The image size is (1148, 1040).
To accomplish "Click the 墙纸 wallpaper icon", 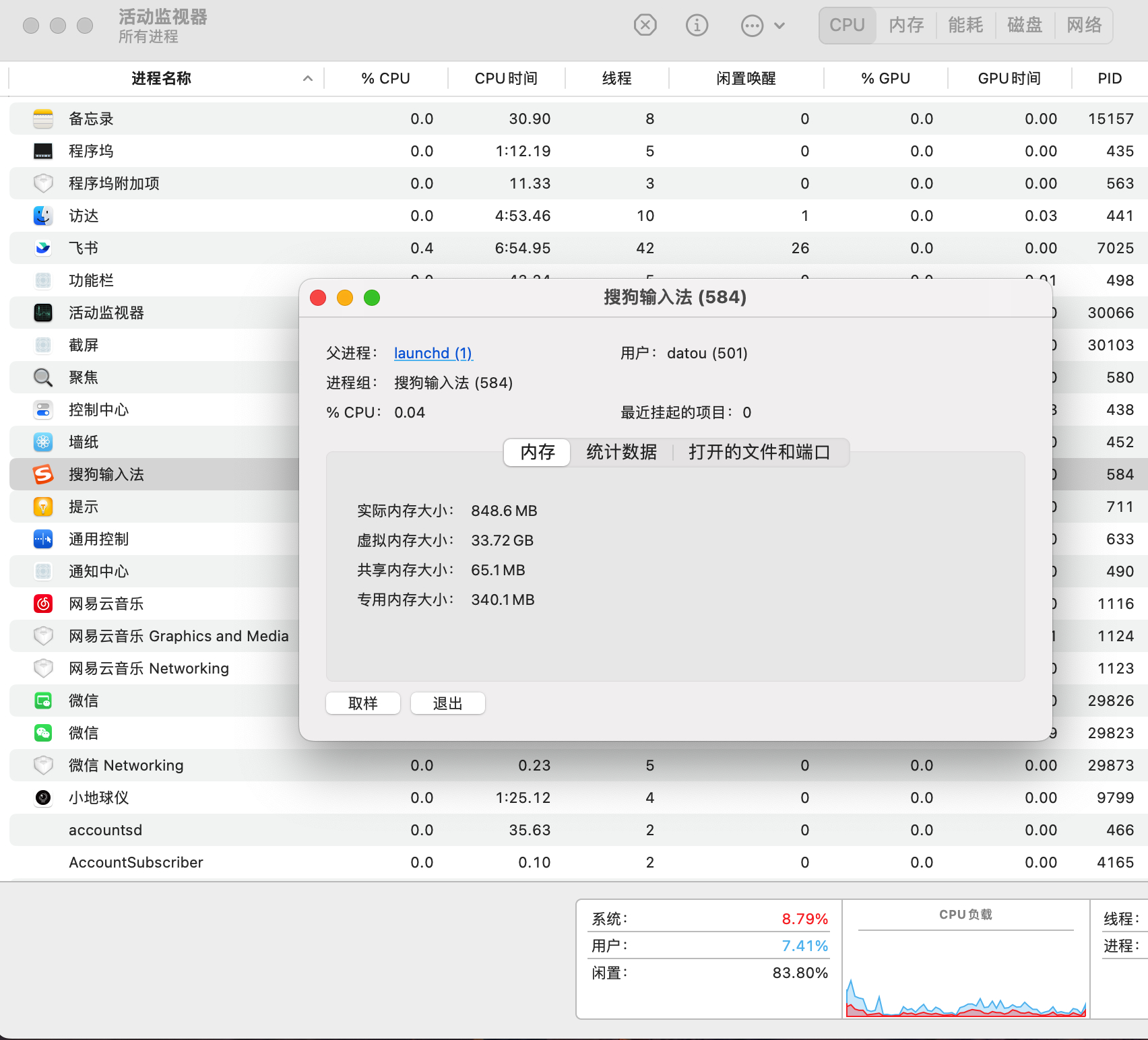I will point(43,442).
